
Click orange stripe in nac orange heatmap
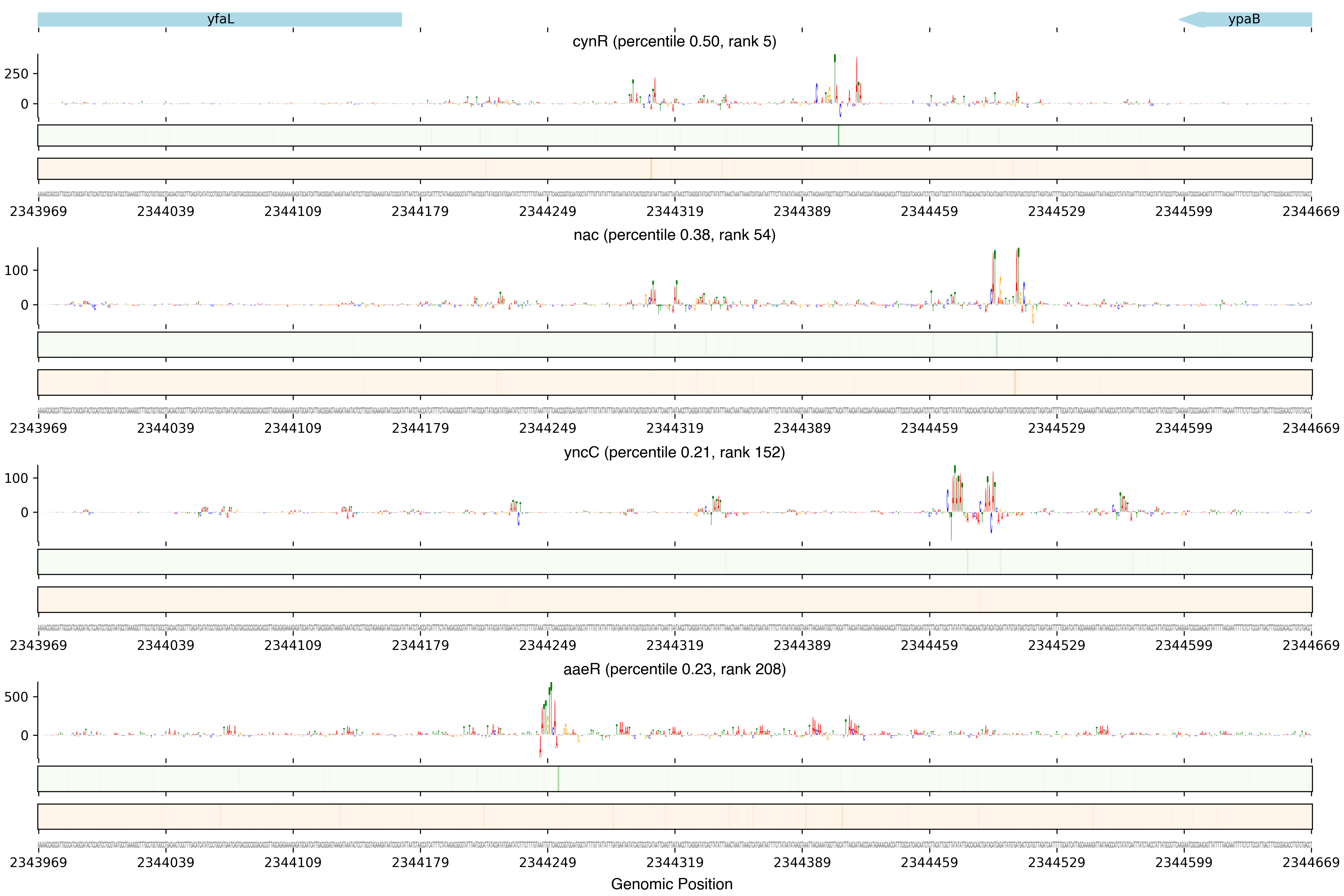[1015, 382]
